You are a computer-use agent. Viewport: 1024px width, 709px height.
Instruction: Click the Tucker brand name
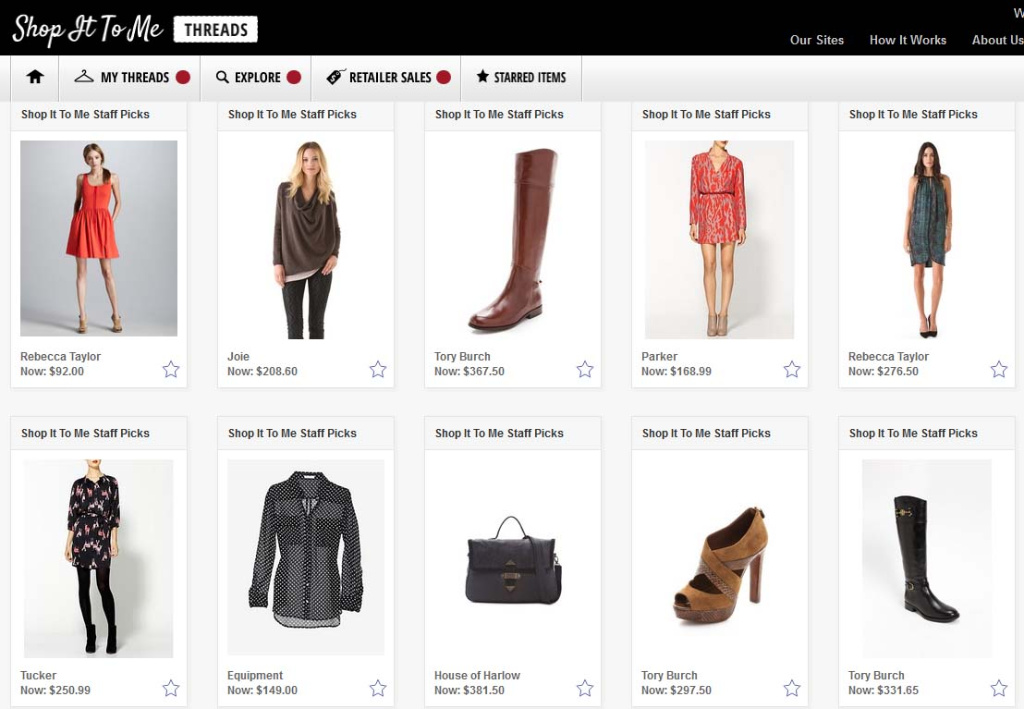click(38, 675)
